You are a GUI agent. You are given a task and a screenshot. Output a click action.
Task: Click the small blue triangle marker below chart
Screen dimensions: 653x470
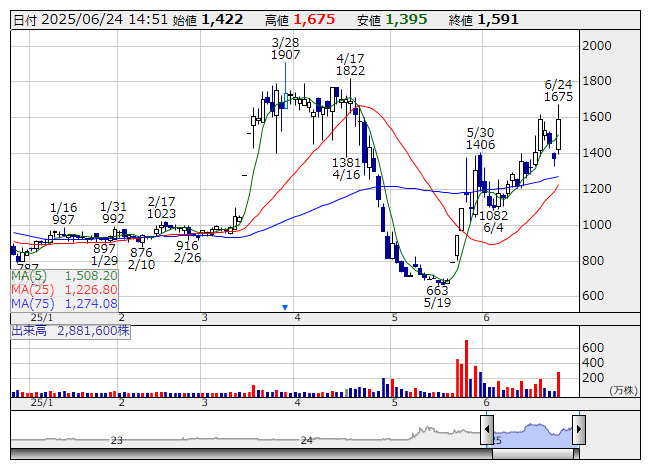pos(285,307)
